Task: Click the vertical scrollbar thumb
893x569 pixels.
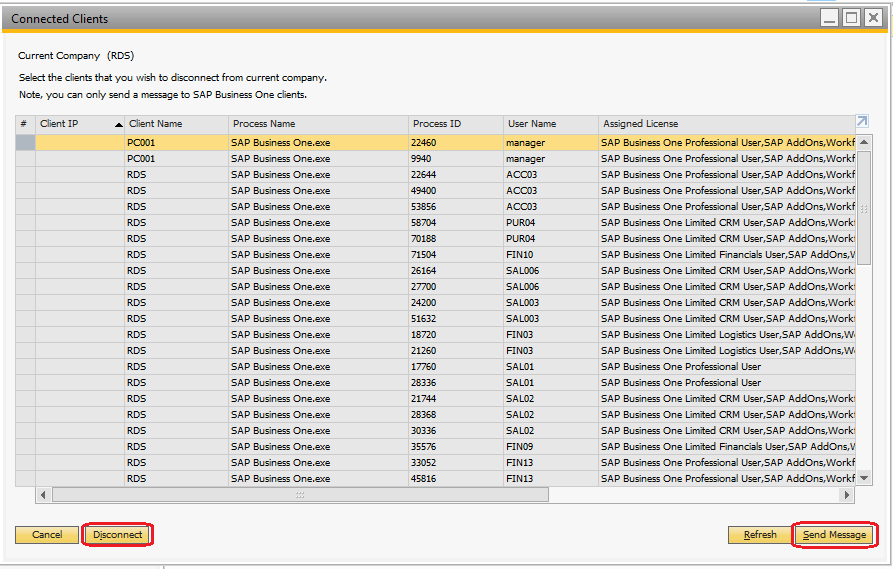Action: (x=864, y=208)
